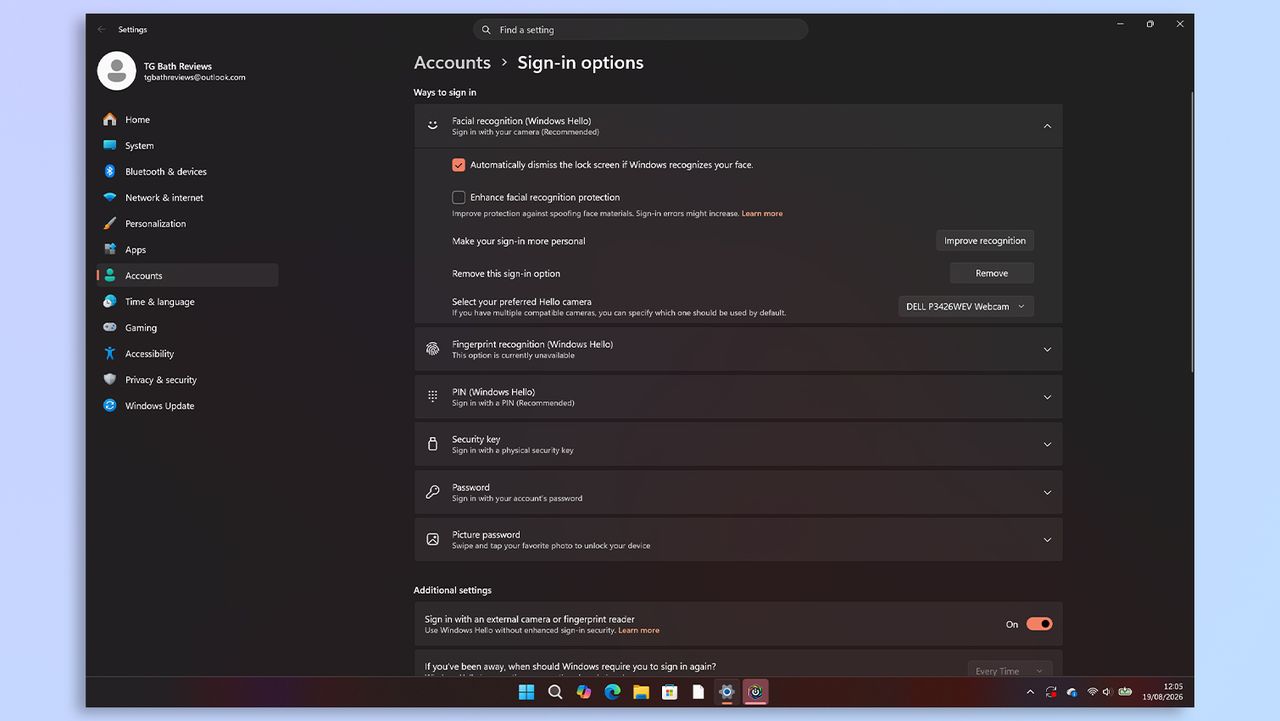This screenshot has height=721, width=1280.
Task: Open File Explorer from taskbar
Action: (641, 692)
